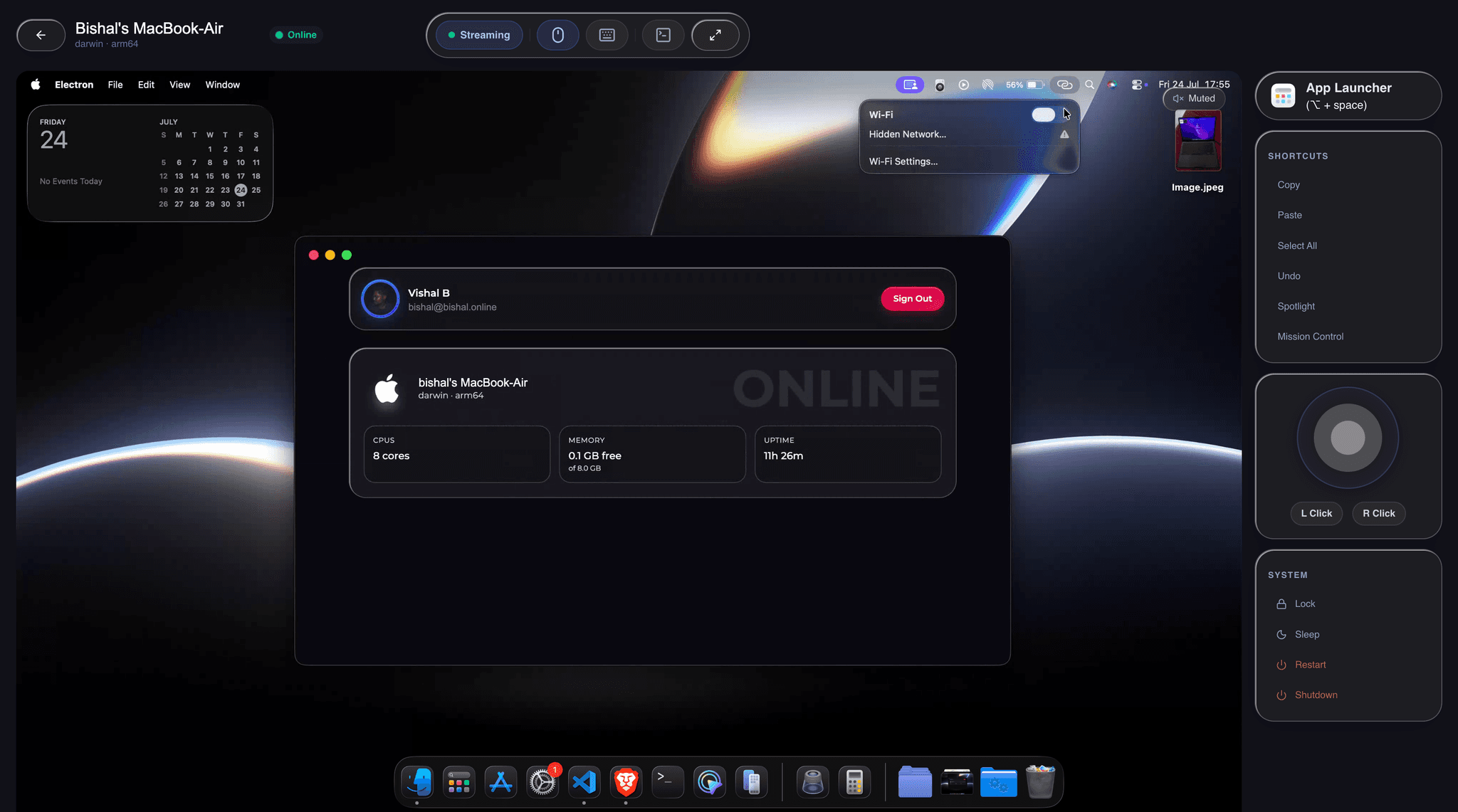Open the glass cylinder app in the dock
Image resolution: width=1458 pixels, height=812 pixels.
point(812,782)
